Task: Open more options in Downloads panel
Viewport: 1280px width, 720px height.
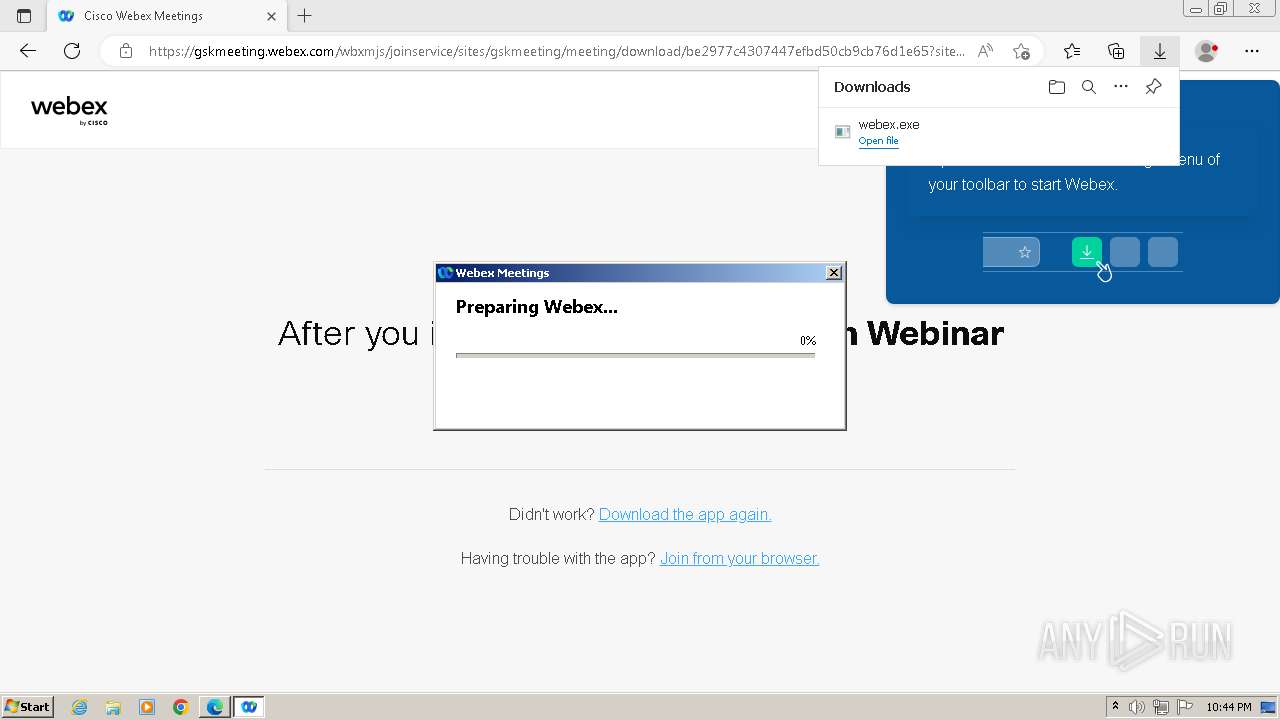Action: [1121, 87]
